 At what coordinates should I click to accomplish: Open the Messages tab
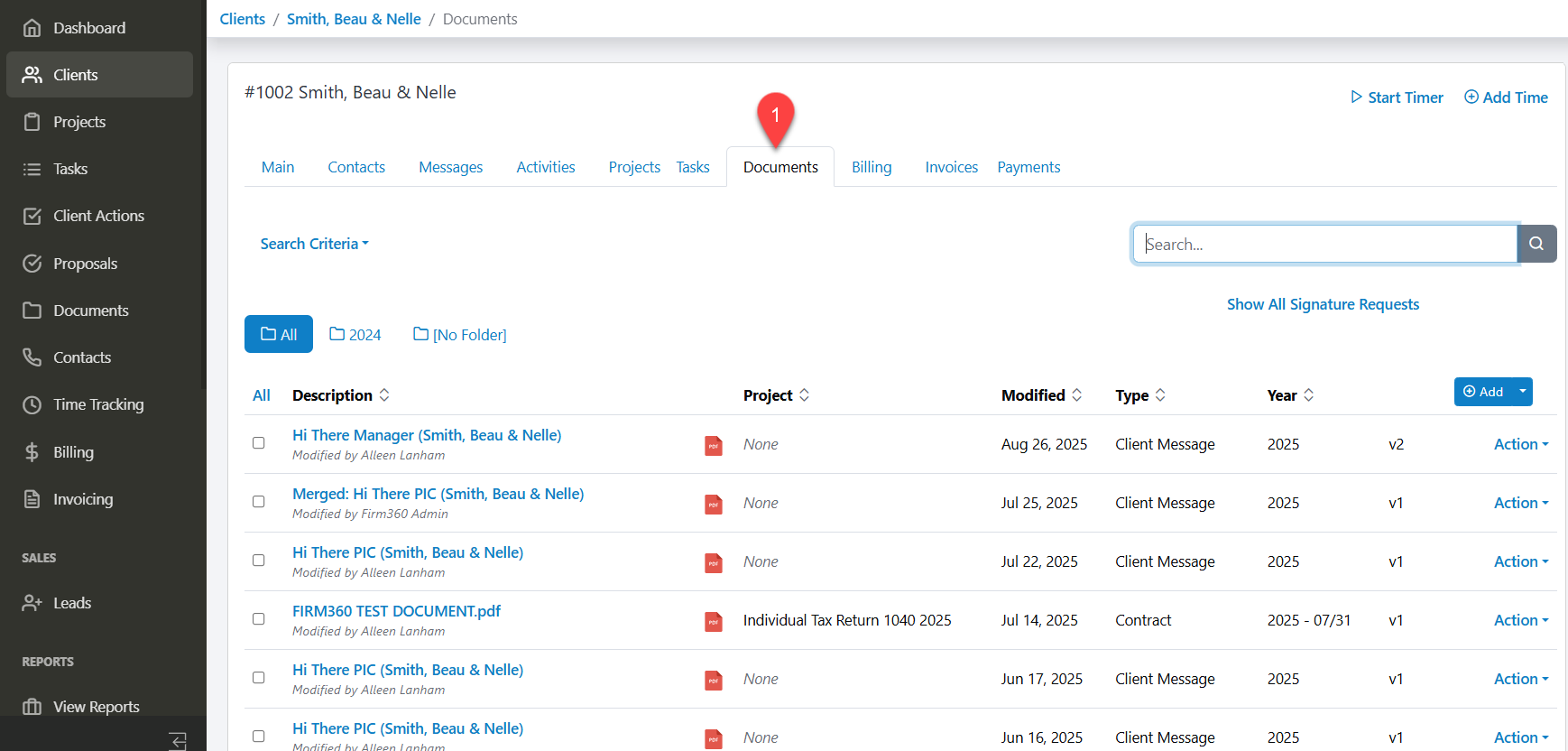pos(450,167)
